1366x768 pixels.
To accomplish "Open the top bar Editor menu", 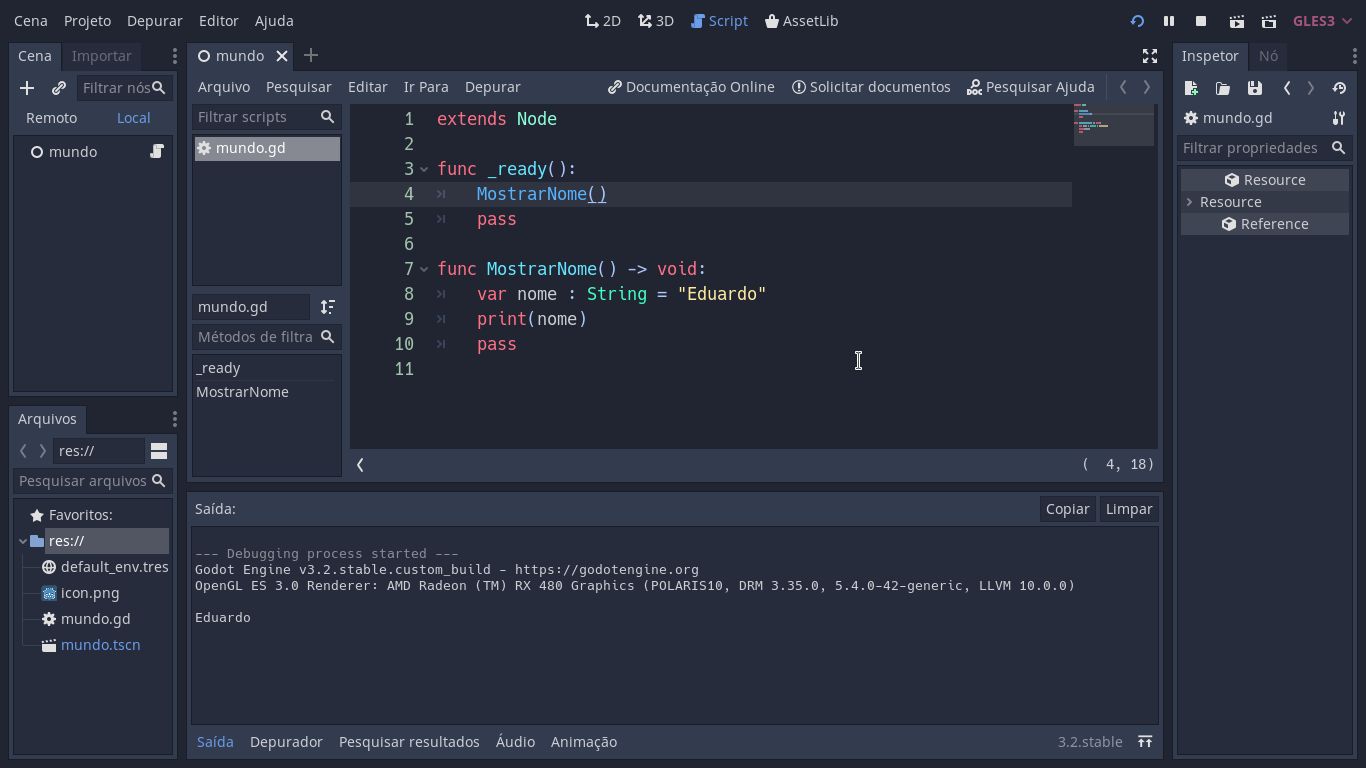I will (x=219, y=21).
